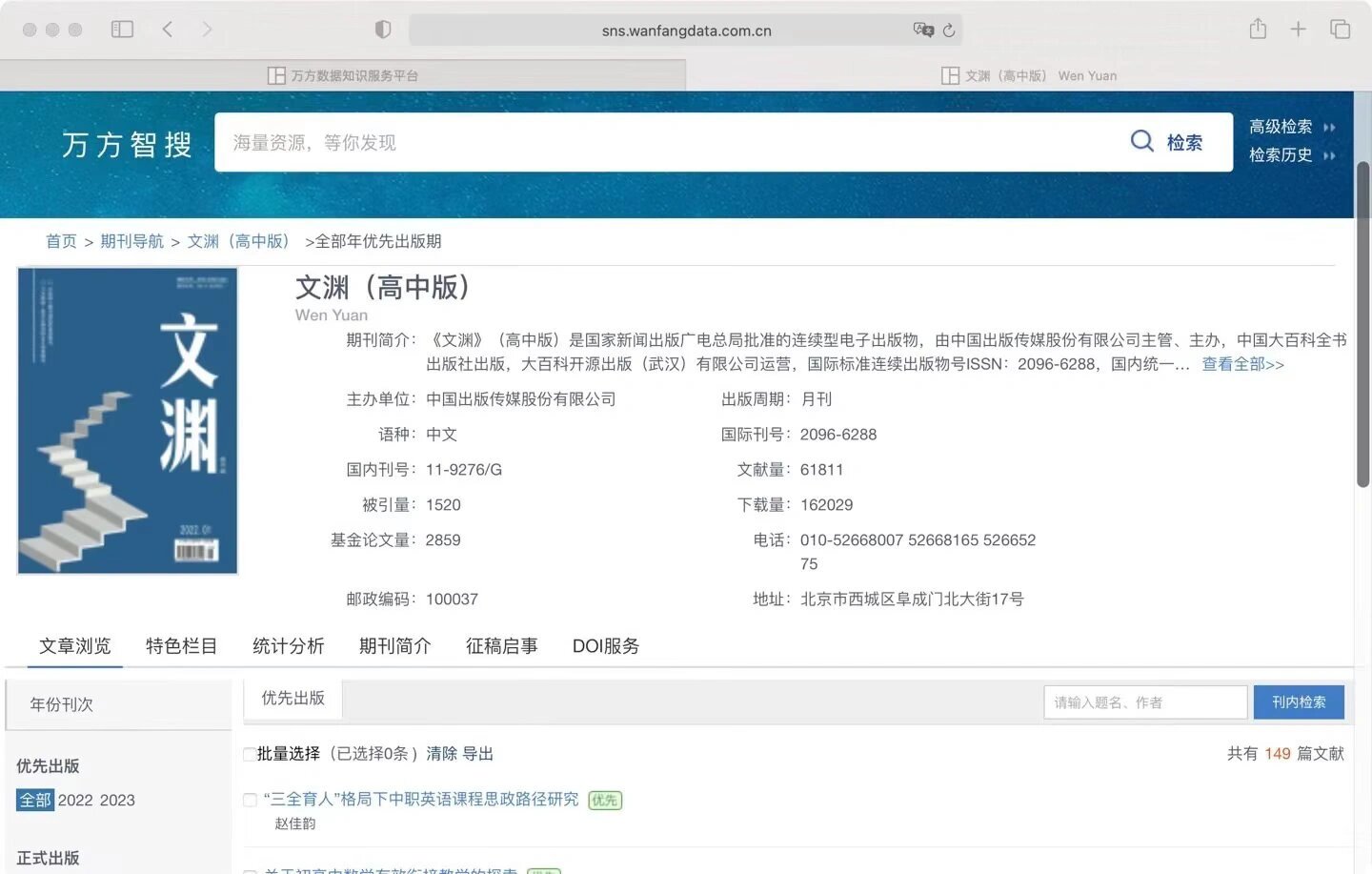This screenshot has height=874, width=1372.
Task: Open the 期刊简介 tab
Action: 395,646
